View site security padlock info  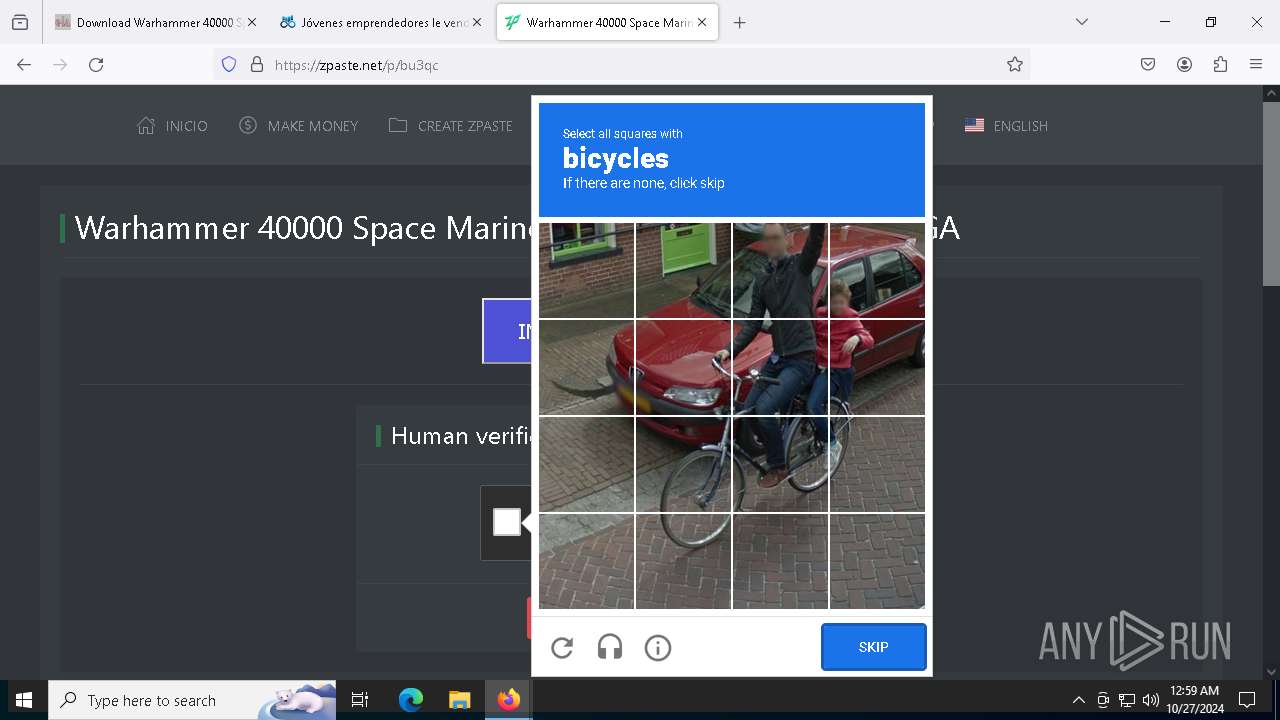tap(257, 64)
